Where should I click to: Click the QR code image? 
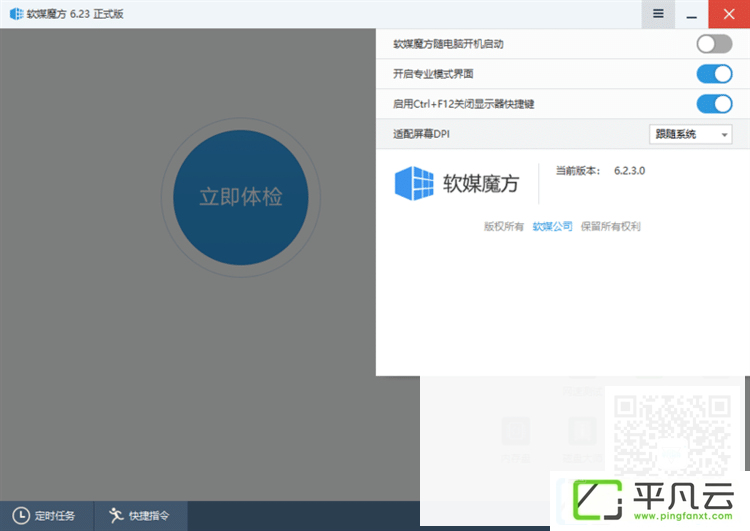coord(672,435)
